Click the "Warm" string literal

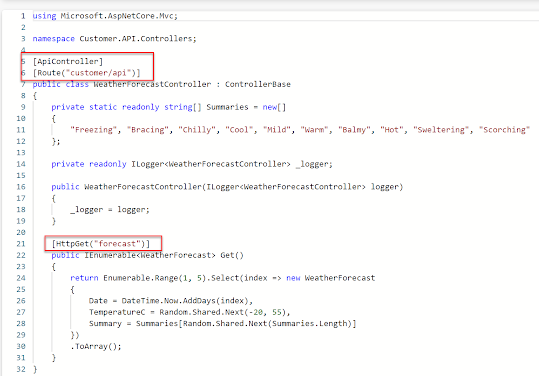pyautogui.click(x=314, y=130)
